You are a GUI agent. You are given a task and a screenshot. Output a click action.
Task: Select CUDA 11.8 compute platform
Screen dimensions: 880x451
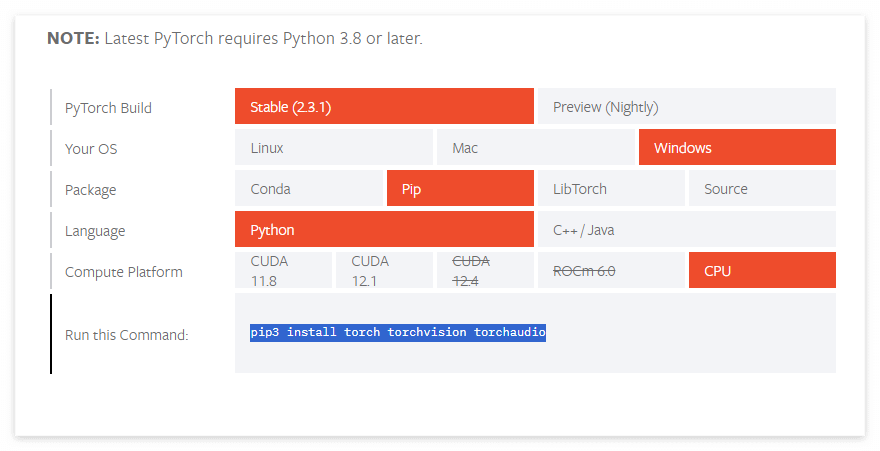click(283, 270)
